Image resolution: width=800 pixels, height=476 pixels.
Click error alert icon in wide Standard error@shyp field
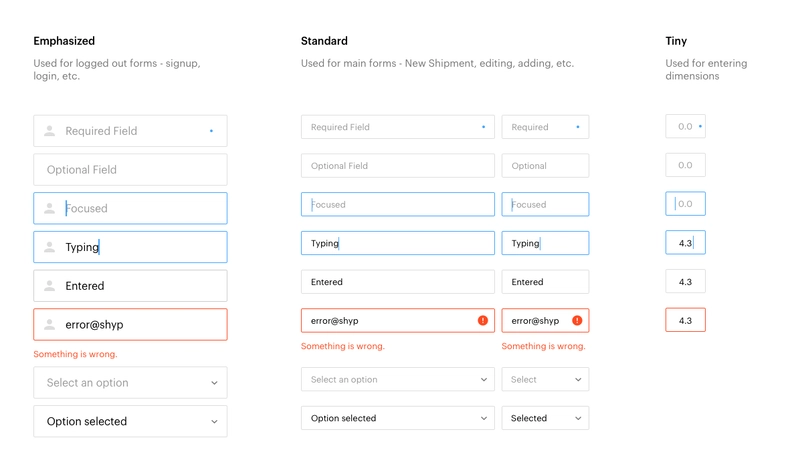483,320
